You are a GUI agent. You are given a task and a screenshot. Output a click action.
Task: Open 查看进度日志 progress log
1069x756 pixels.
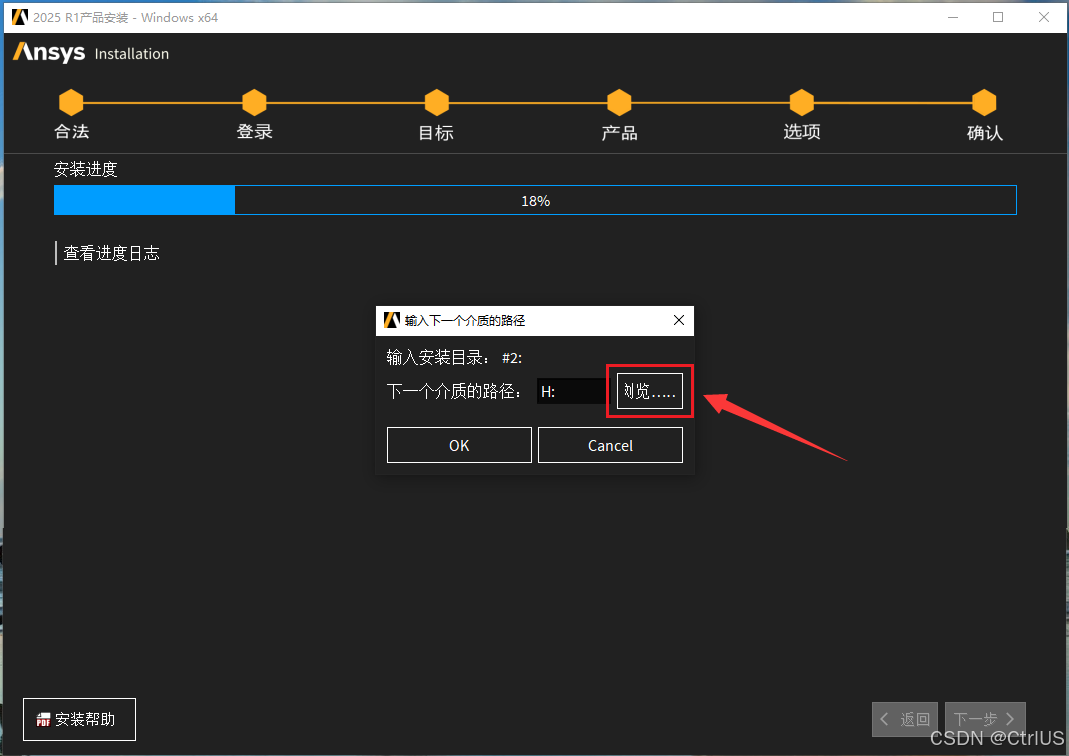tap(111, 254)
